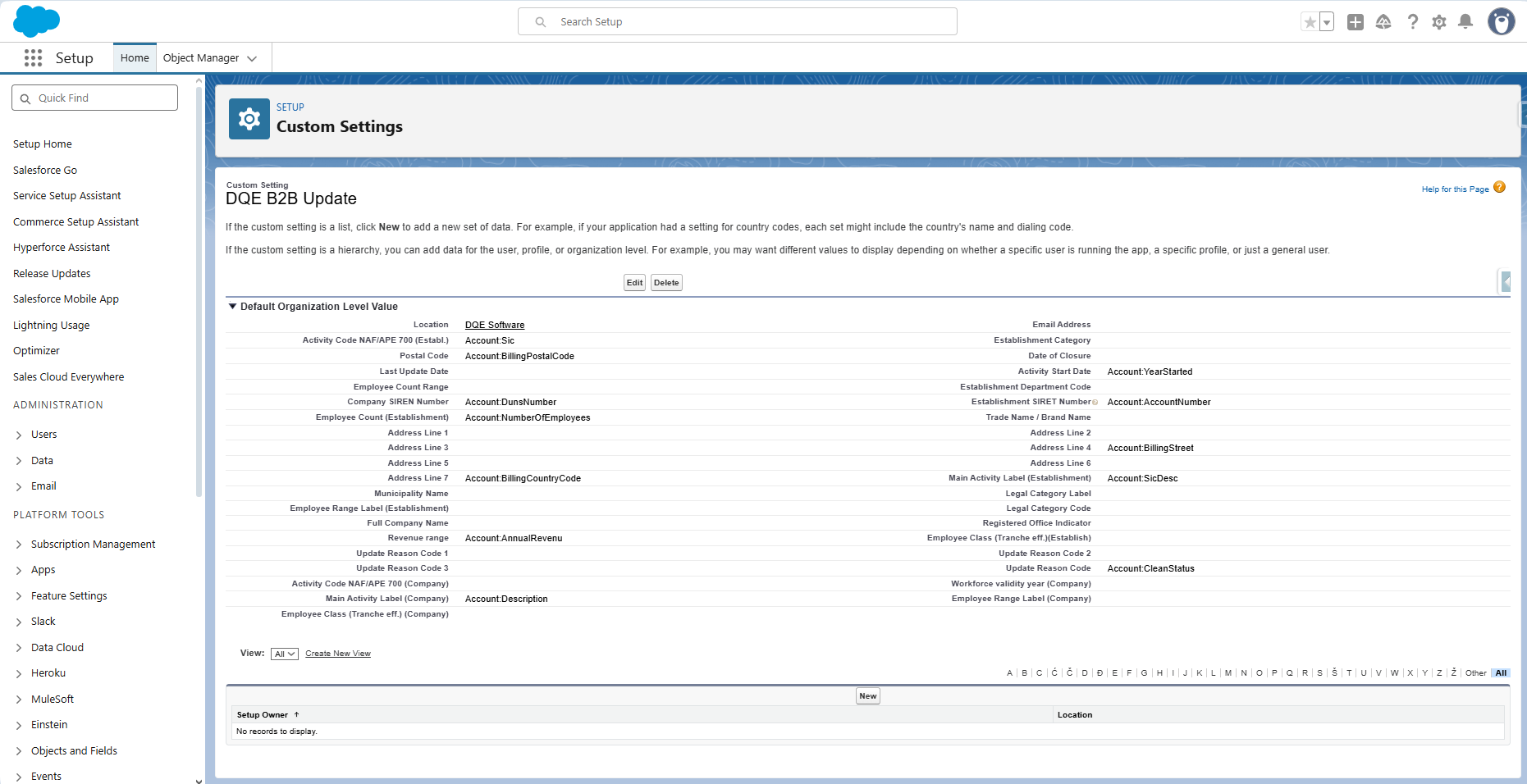The height and width of the screenshot is (784, 1527).
Task: Click the orange help icon beside Help for this Page
Action: pos(1499,187)
